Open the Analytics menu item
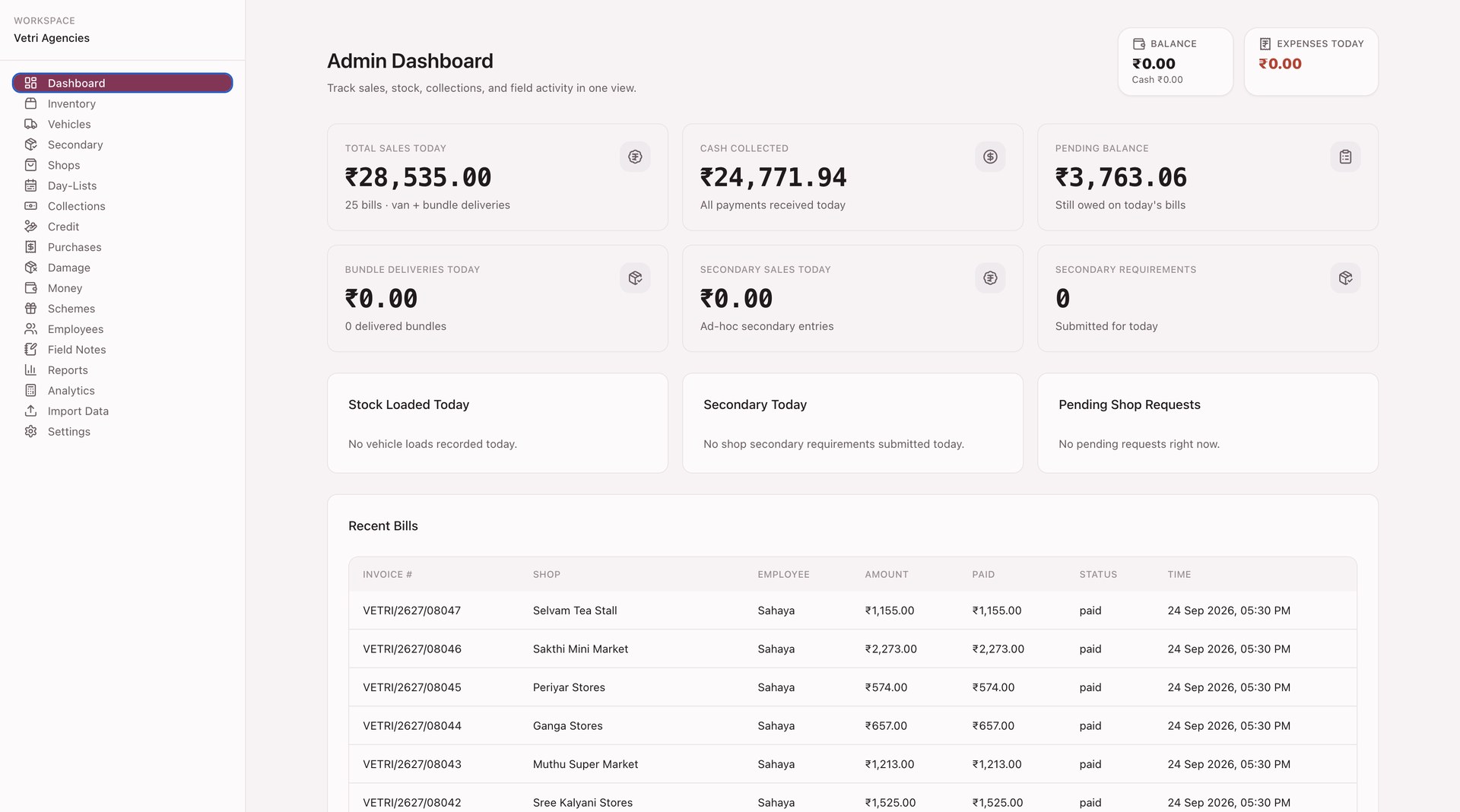 click(122, 391)
